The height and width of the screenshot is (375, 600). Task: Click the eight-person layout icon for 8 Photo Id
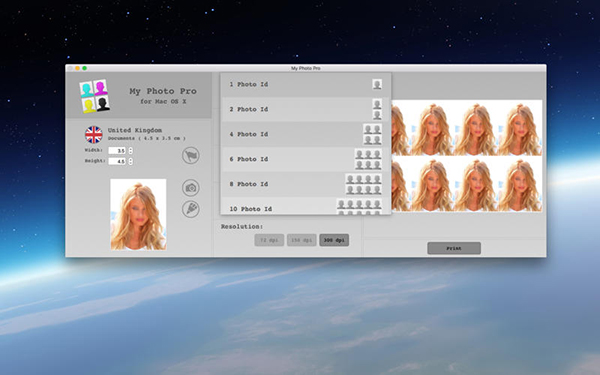pyautogui.click(x=364, y=184)
